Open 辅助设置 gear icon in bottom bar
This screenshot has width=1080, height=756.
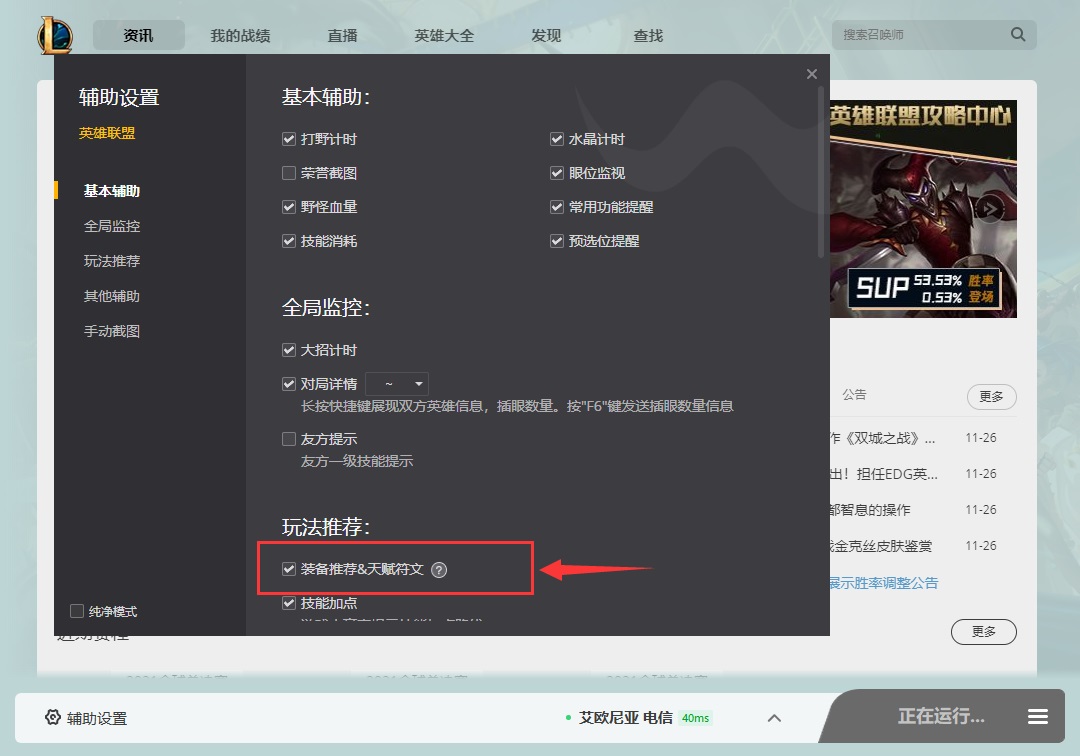(52, 717)
